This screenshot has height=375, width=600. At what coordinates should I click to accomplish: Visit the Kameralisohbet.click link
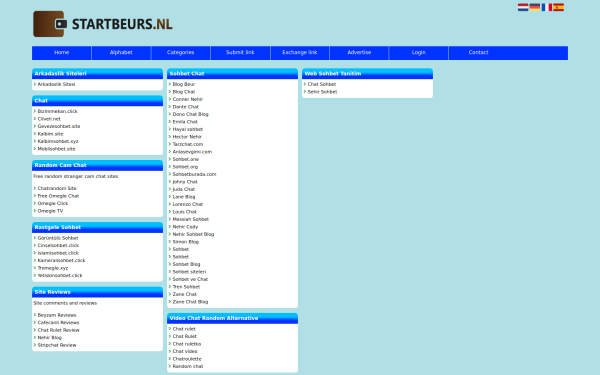coord(61,261)
